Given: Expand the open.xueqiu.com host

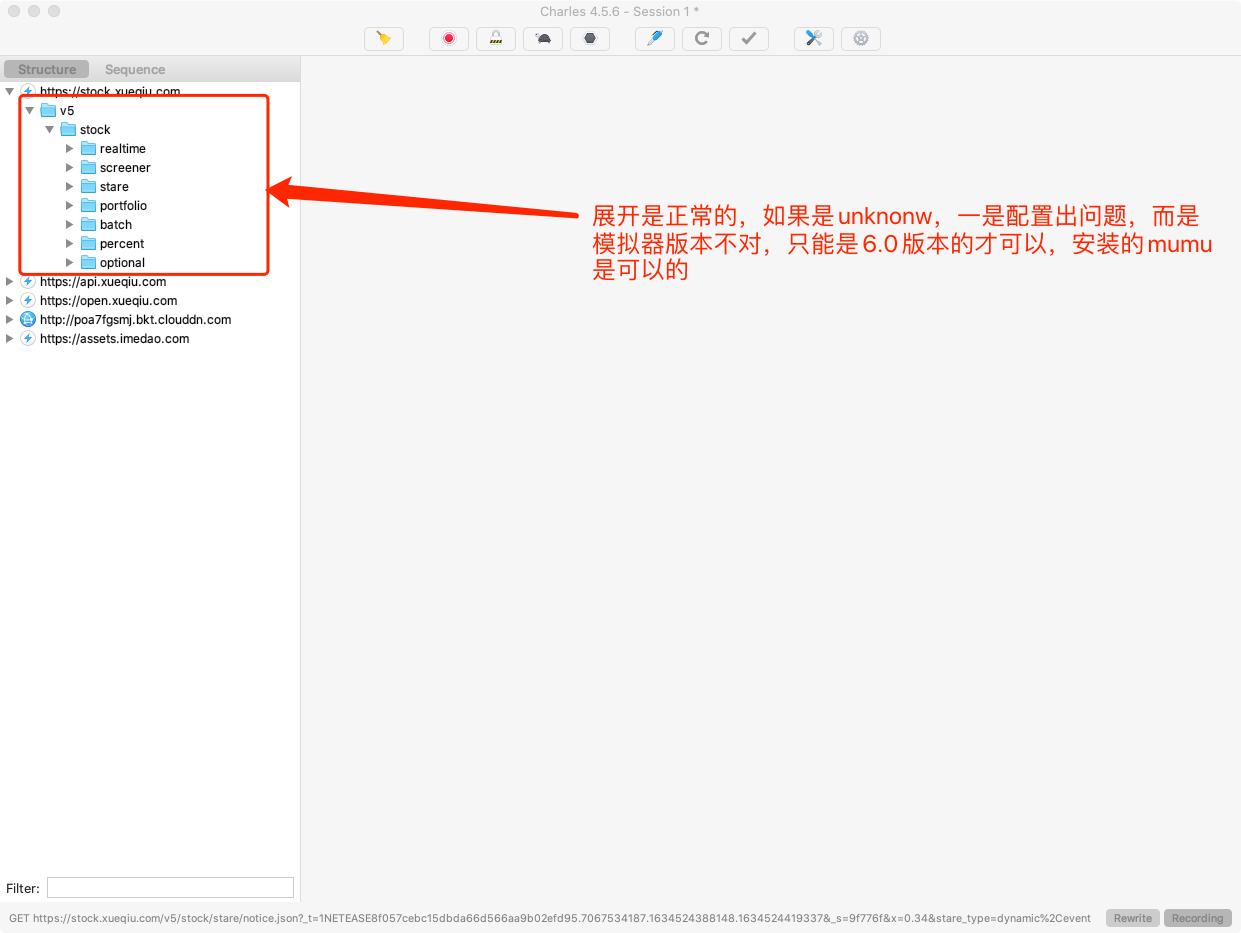Looking at the screenshot, I should [10, 300].
